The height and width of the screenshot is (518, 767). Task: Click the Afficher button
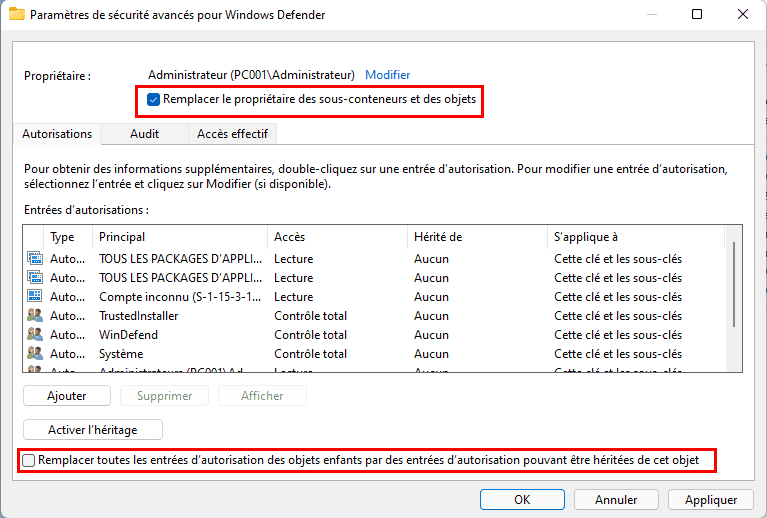(x=262, y=396)
